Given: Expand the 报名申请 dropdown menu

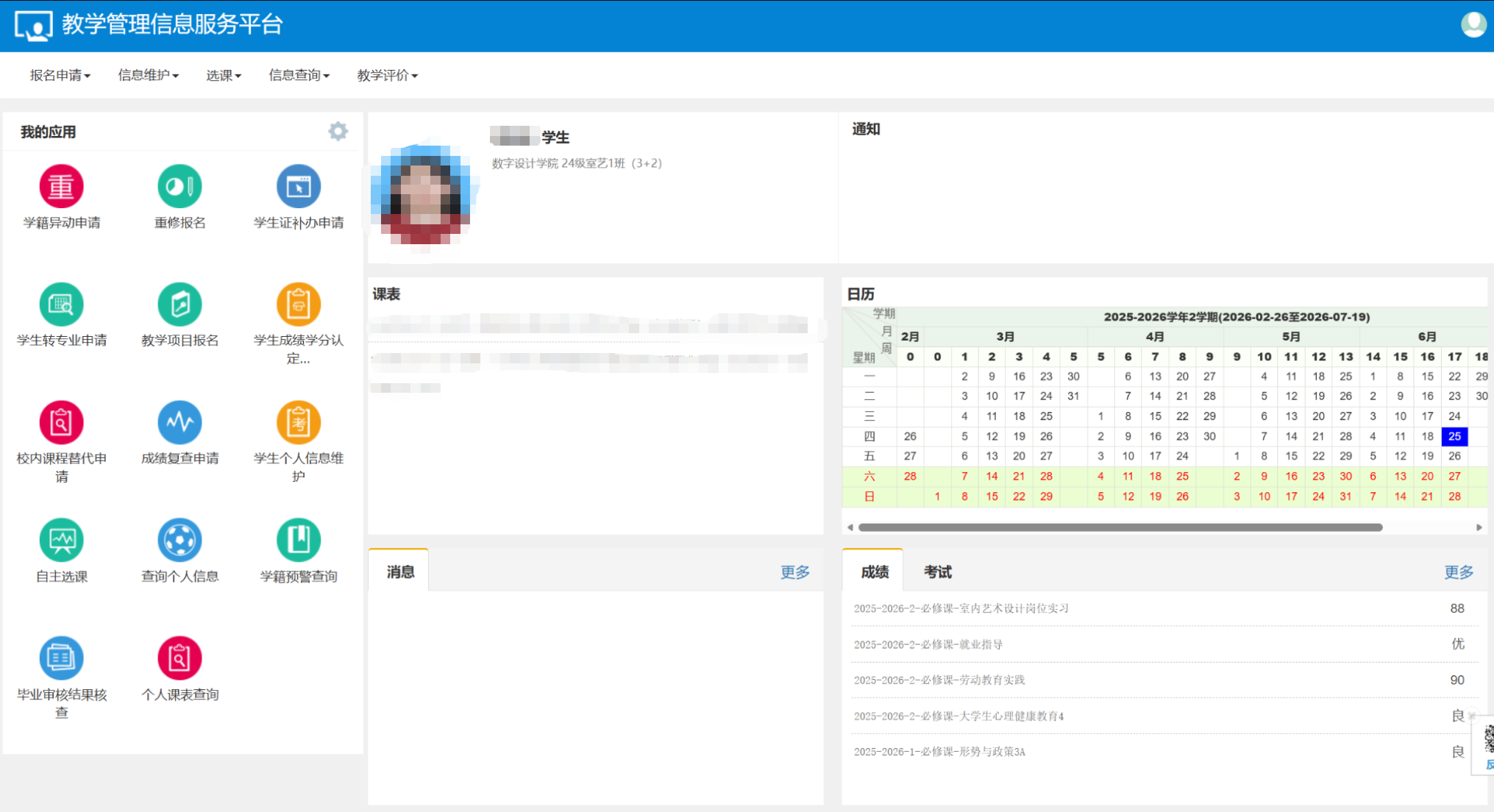Looking at the screenshot, I should pos(60,75).
